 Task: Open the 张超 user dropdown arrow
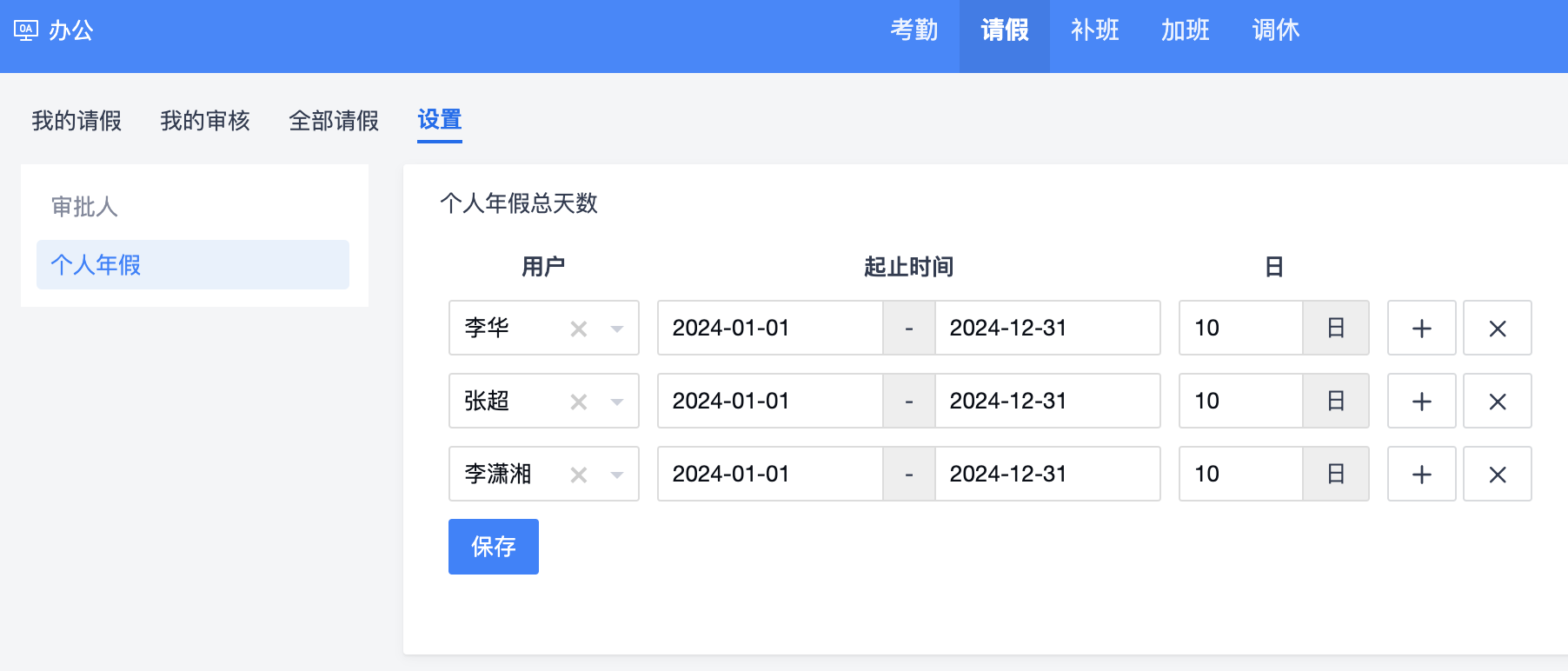(x=617, y=402)
